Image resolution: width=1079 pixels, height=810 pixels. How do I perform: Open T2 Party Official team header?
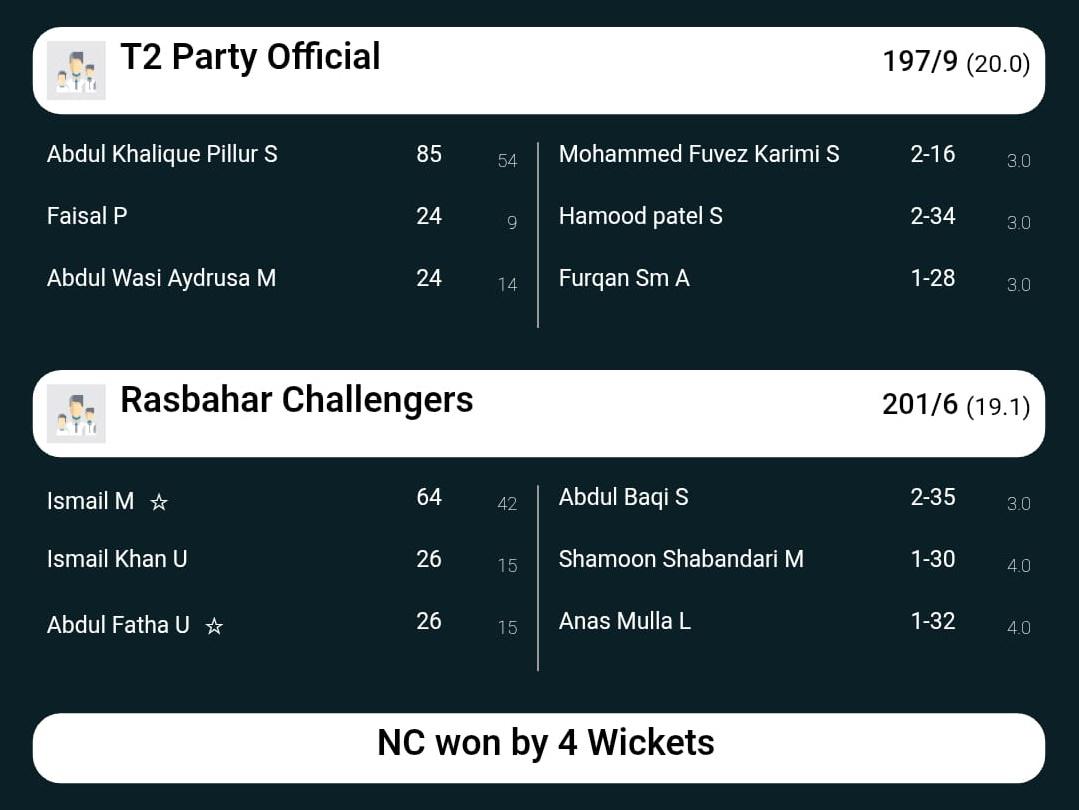[x=250, y=57]
